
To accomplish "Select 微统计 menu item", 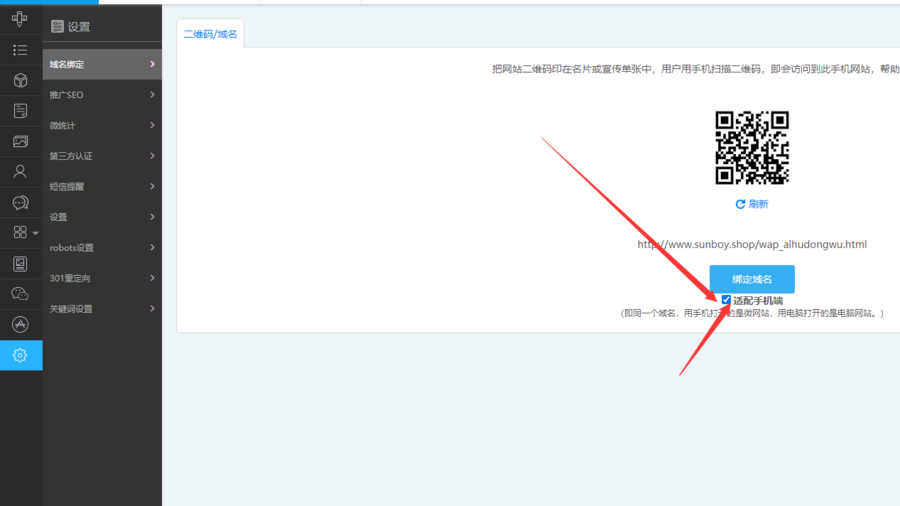I will (x=102, y=125).
